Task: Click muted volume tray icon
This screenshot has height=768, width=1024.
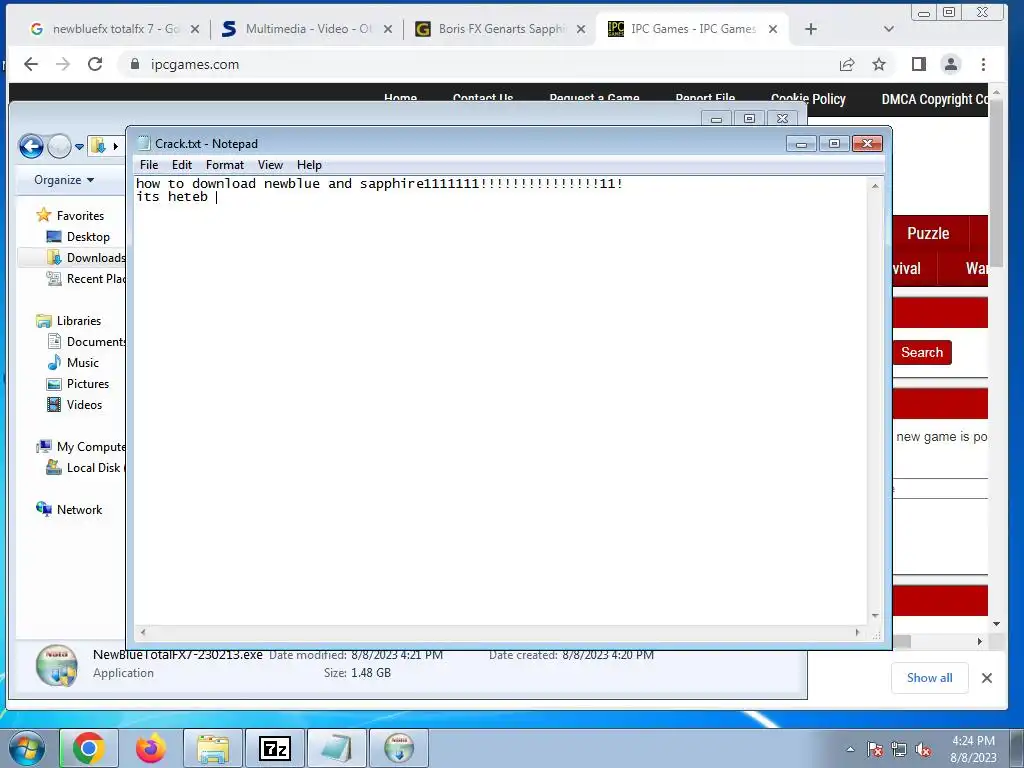Action: coord(923,750)
